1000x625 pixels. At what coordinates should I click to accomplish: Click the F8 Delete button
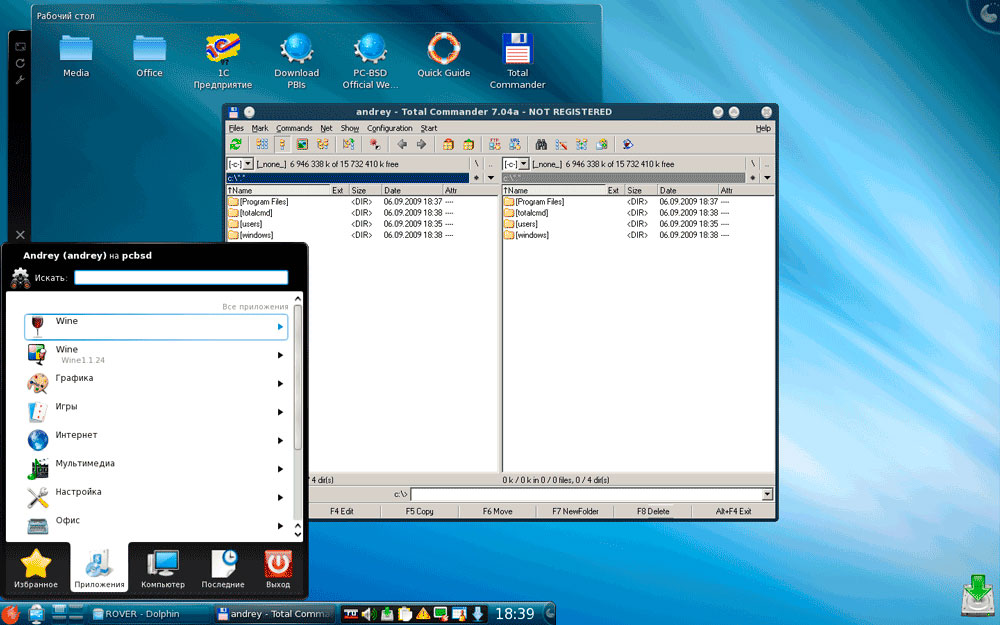coord(653,511)
